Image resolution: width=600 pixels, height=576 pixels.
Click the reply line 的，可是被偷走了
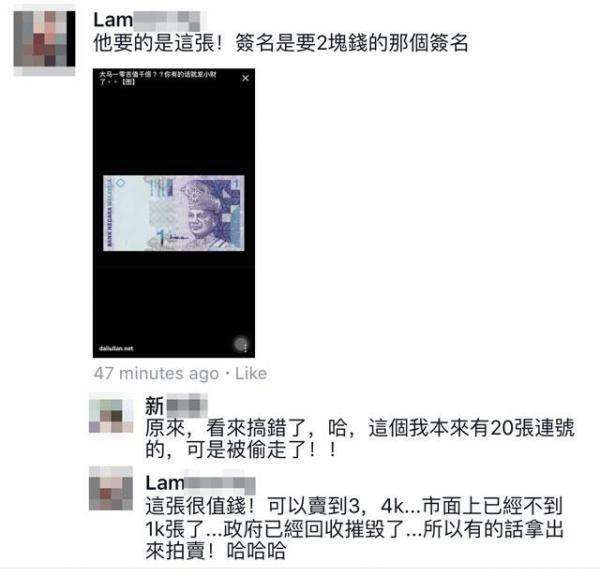241,449
